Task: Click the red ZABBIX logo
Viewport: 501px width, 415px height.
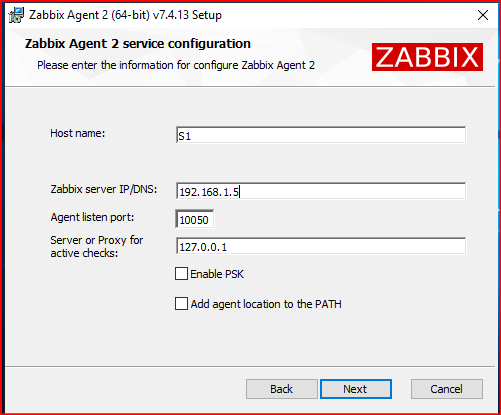Action: click(427, 57)
